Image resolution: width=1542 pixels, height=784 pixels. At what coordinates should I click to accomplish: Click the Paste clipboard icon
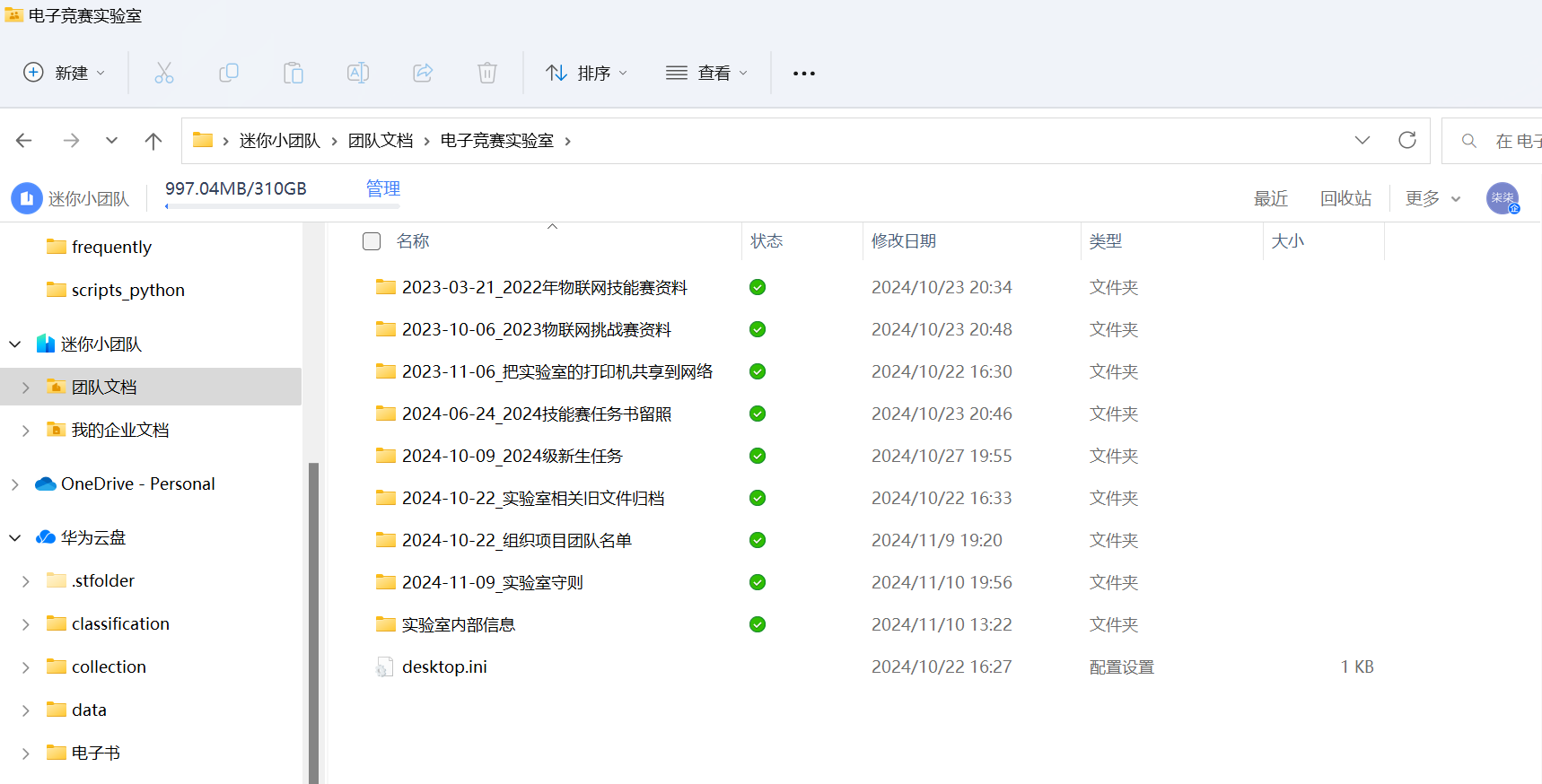[x=294, y=73]
